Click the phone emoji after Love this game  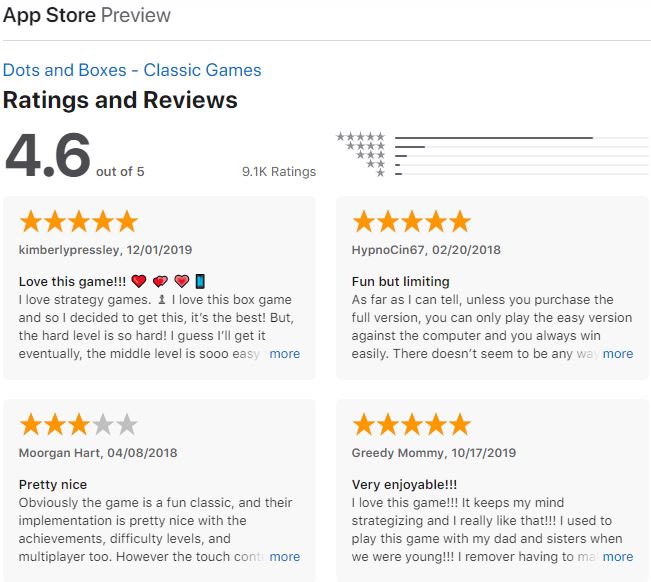pyautogui.click(x=200, y=281)
